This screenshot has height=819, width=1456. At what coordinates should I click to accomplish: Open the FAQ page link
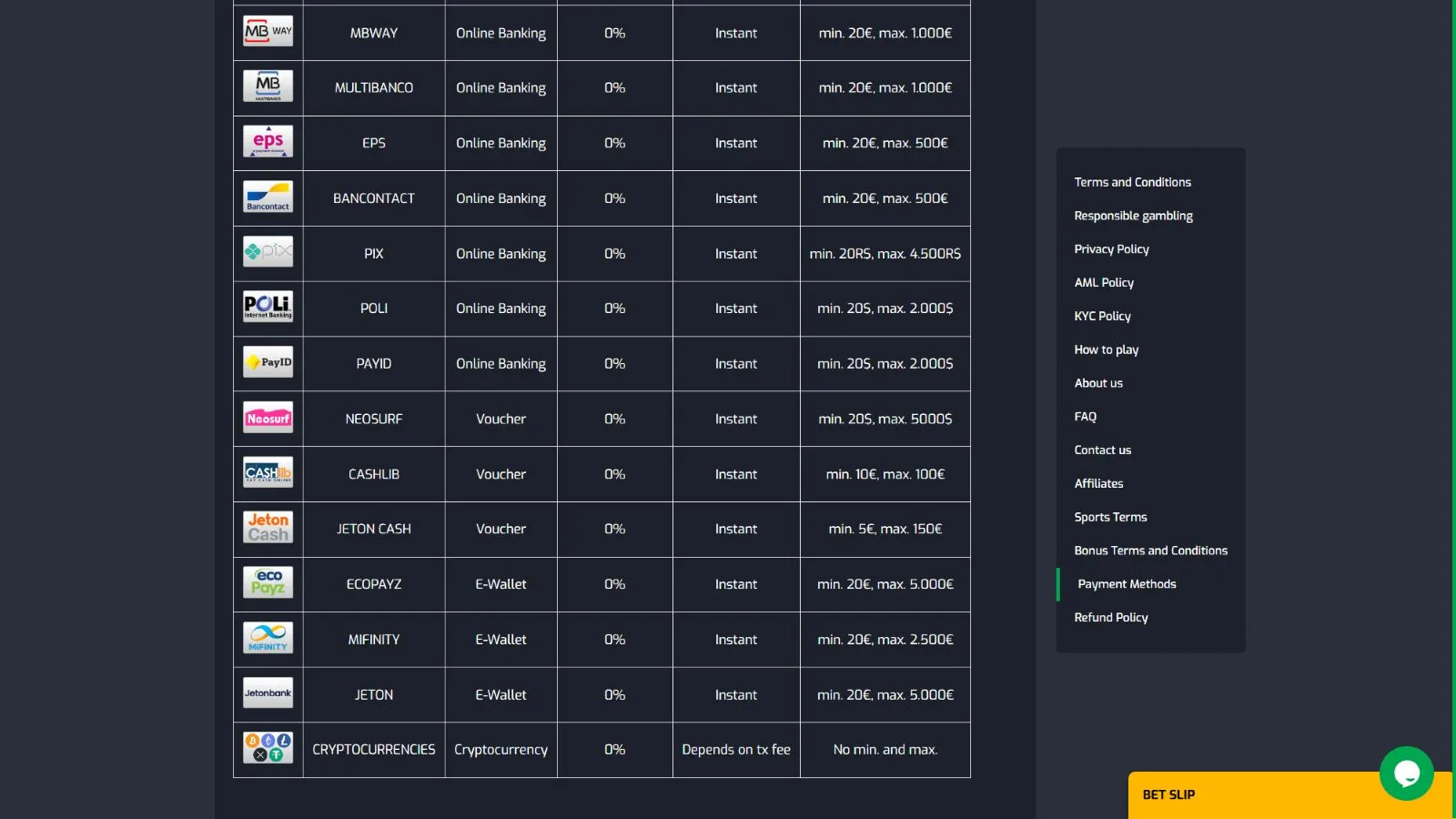coord(1086,417)
